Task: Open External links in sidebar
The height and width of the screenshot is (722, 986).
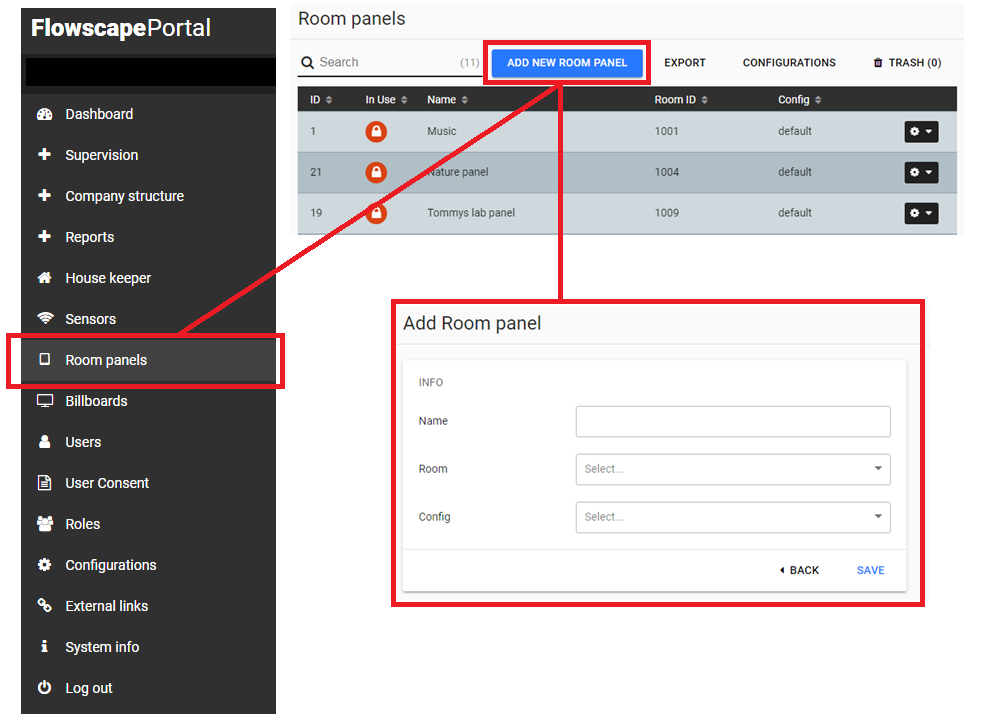Action: (107, 606)
